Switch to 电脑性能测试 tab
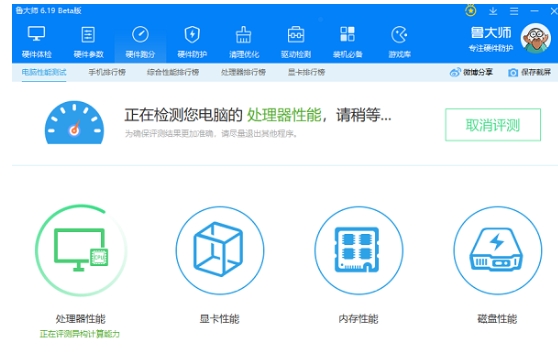The height and width of the screenshot is (361, 558). click(44, 72)
